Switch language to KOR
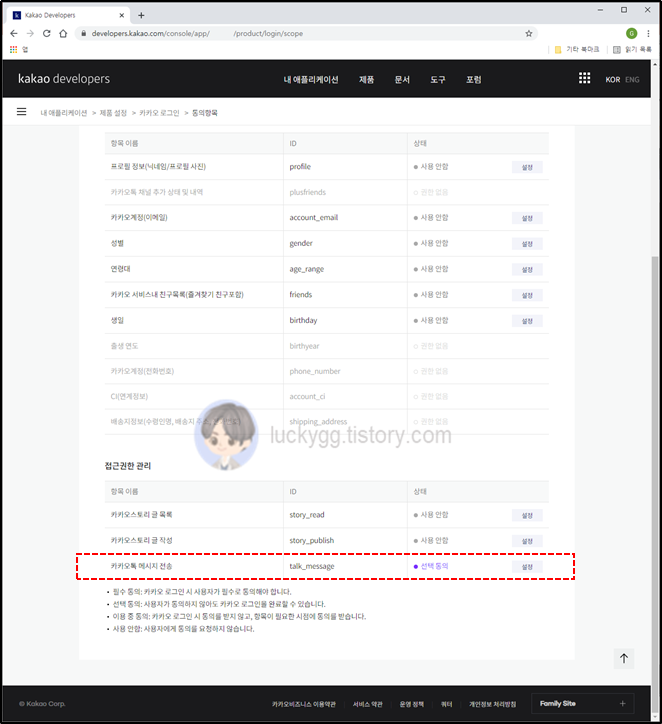 click(613, 79)
